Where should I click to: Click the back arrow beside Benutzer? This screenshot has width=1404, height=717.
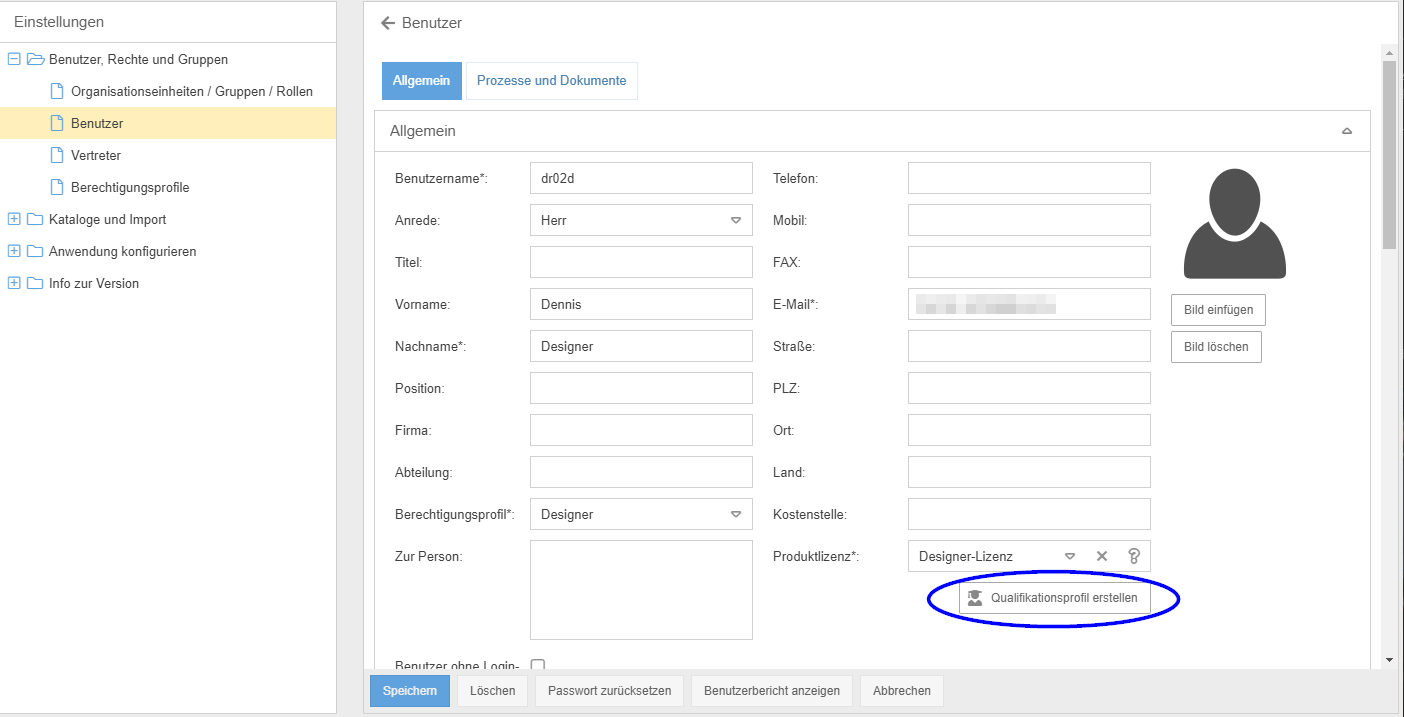tap(388, 23)
